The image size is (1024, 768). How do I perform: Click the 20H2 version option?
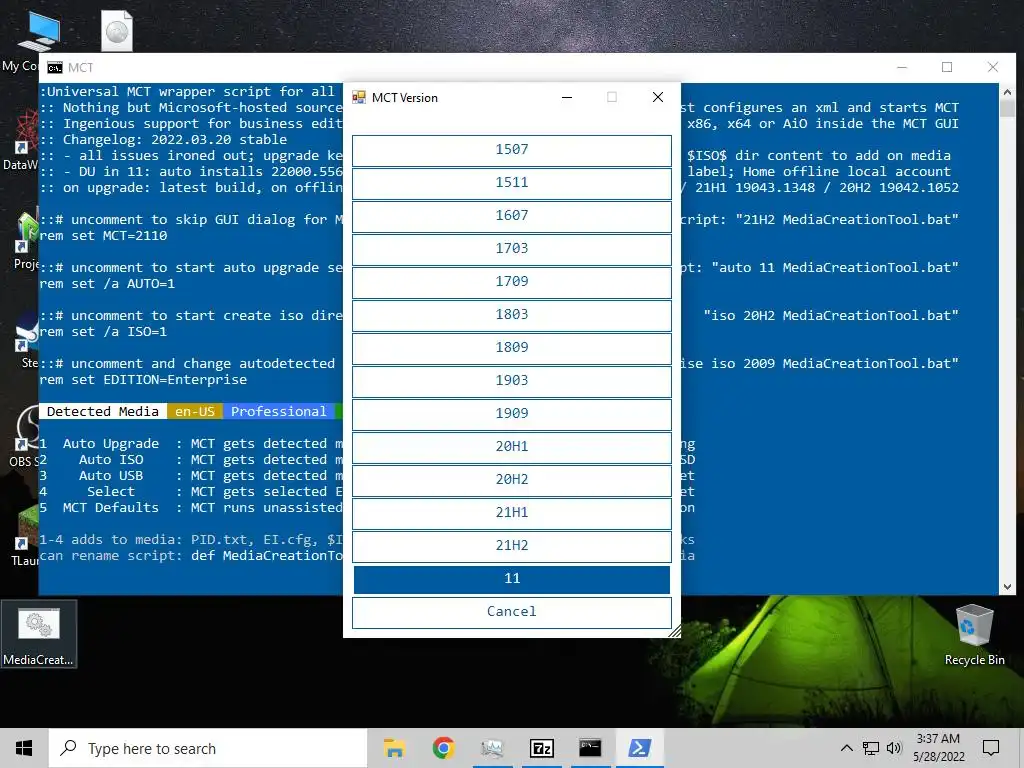pyautogui.click(x=511, y=480)
